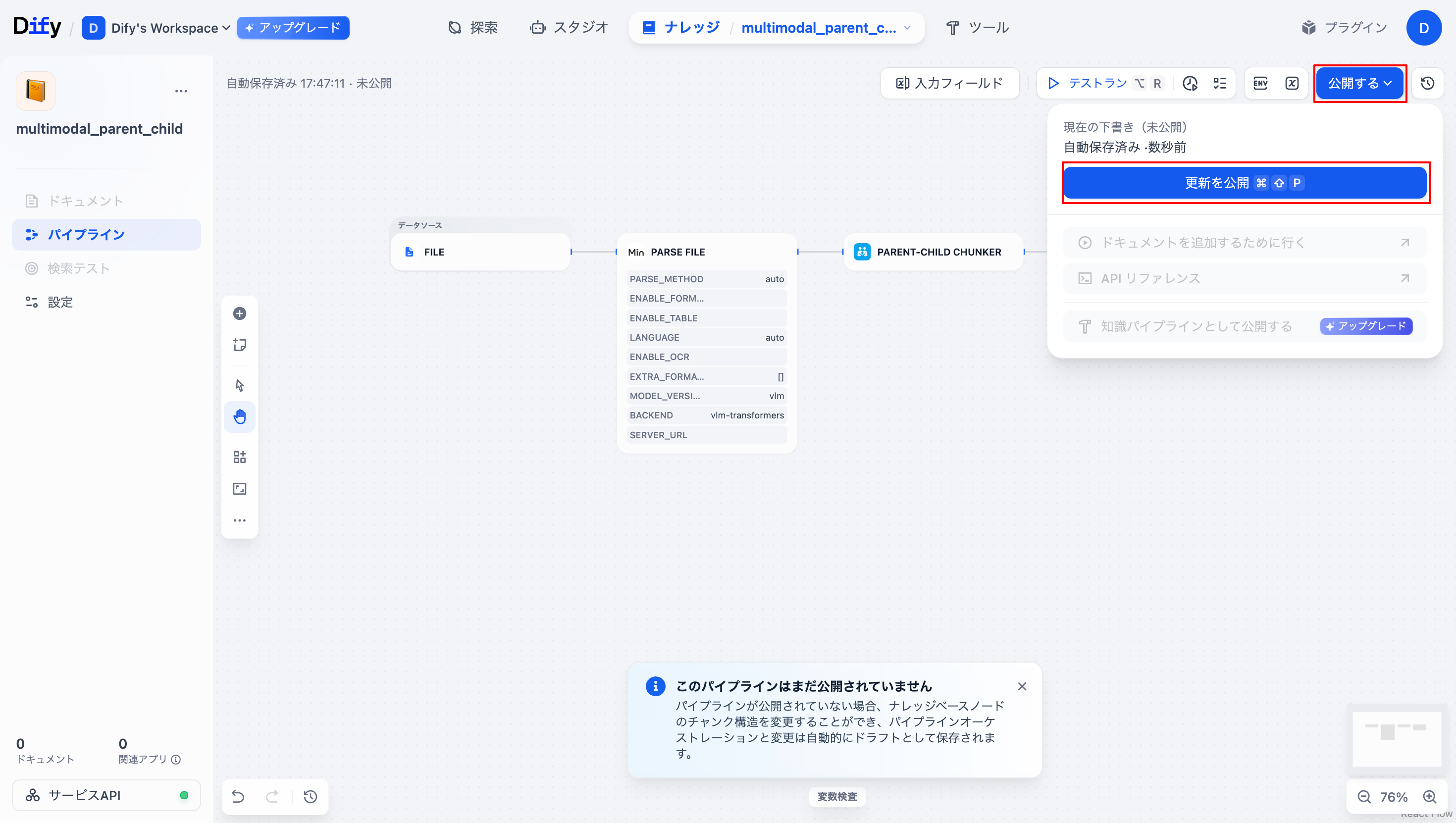Open the ENV environment variables panel
The image size is (1456, 823).
coord(1260,84)
